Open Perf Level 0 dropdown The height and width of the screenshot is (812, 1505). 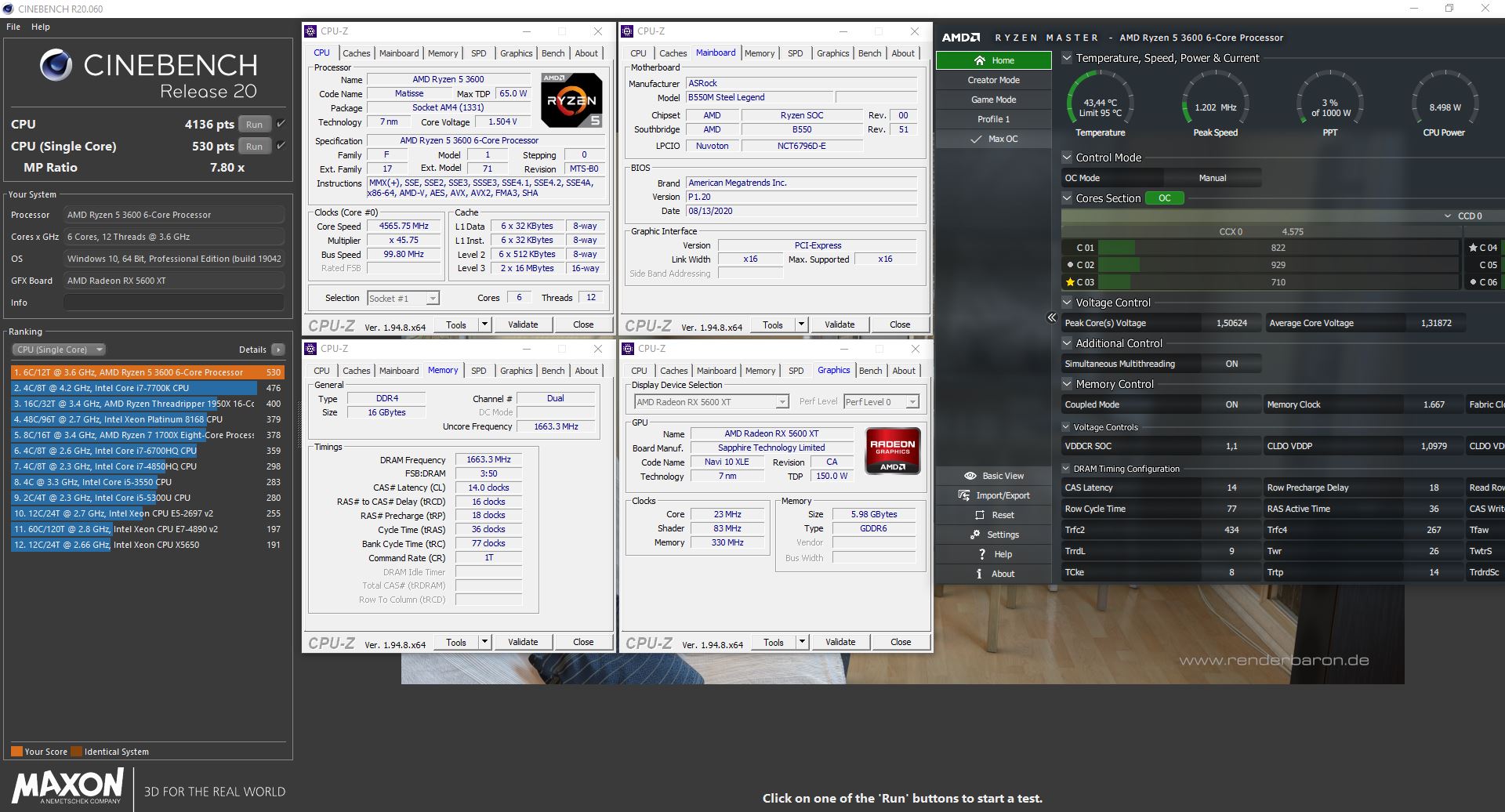tap(881, 402)
